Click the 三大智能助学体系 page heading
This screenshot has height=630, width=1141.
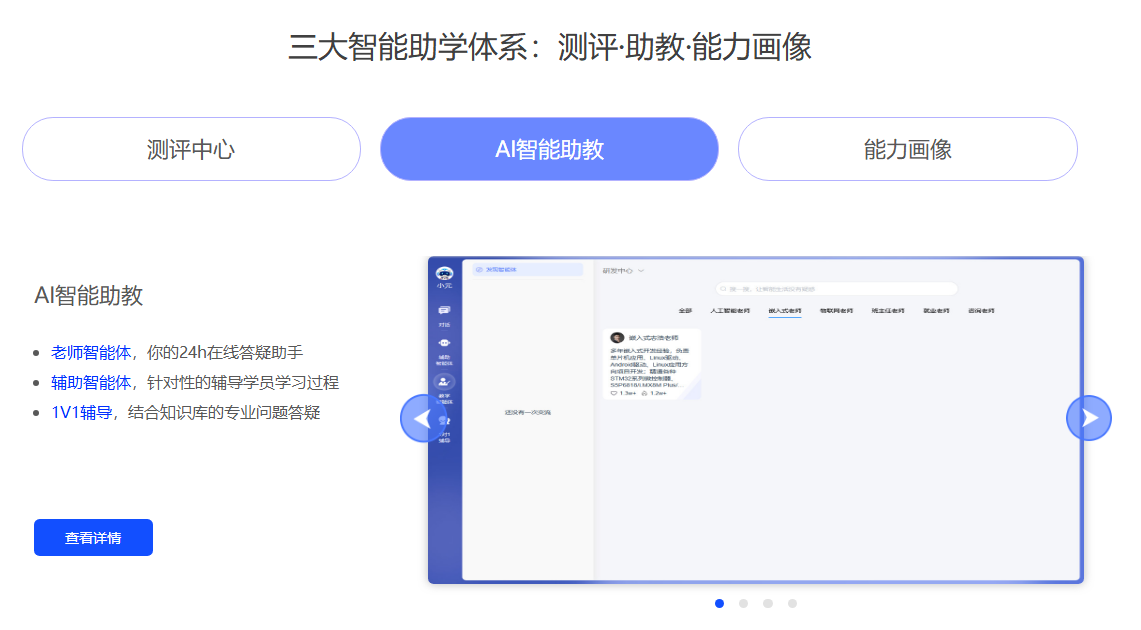pyautogui.click(x=550, y=47)
